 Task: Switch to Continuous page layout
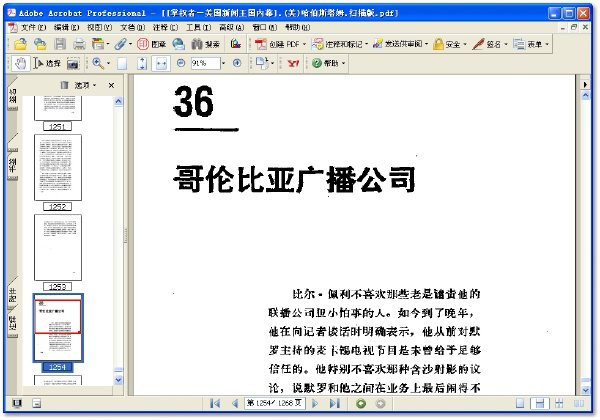point(540,403)
